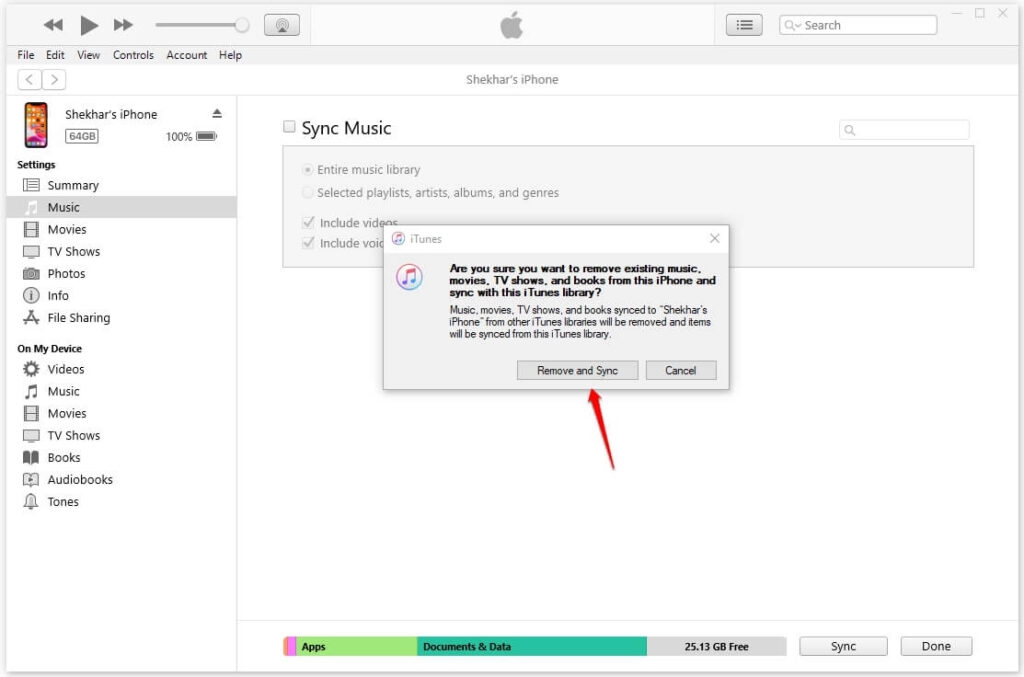Image resolution: width=1024 pixels, height=677 pixels.
Task: Click the Sync button
Action: [843, 646]
